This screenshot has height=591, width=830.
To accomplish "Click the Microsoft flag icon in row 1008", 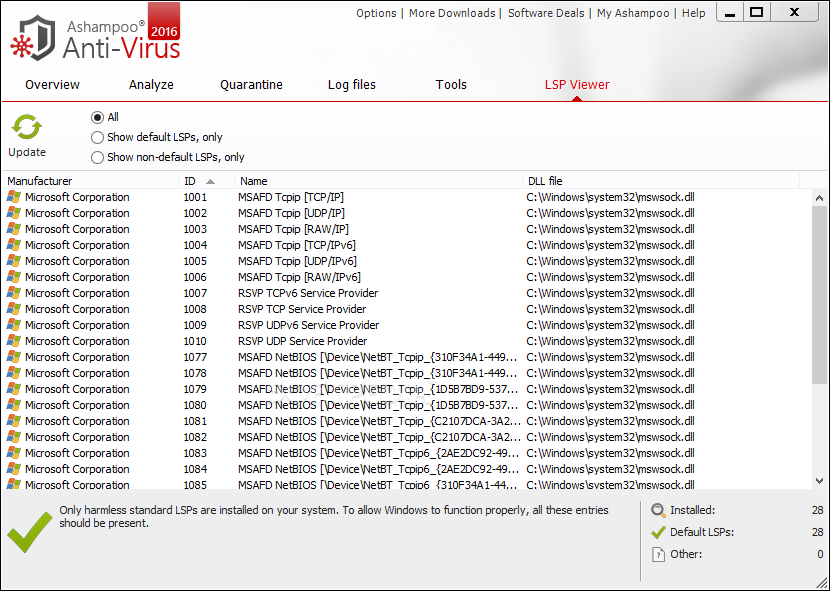I will coord(14,309).
